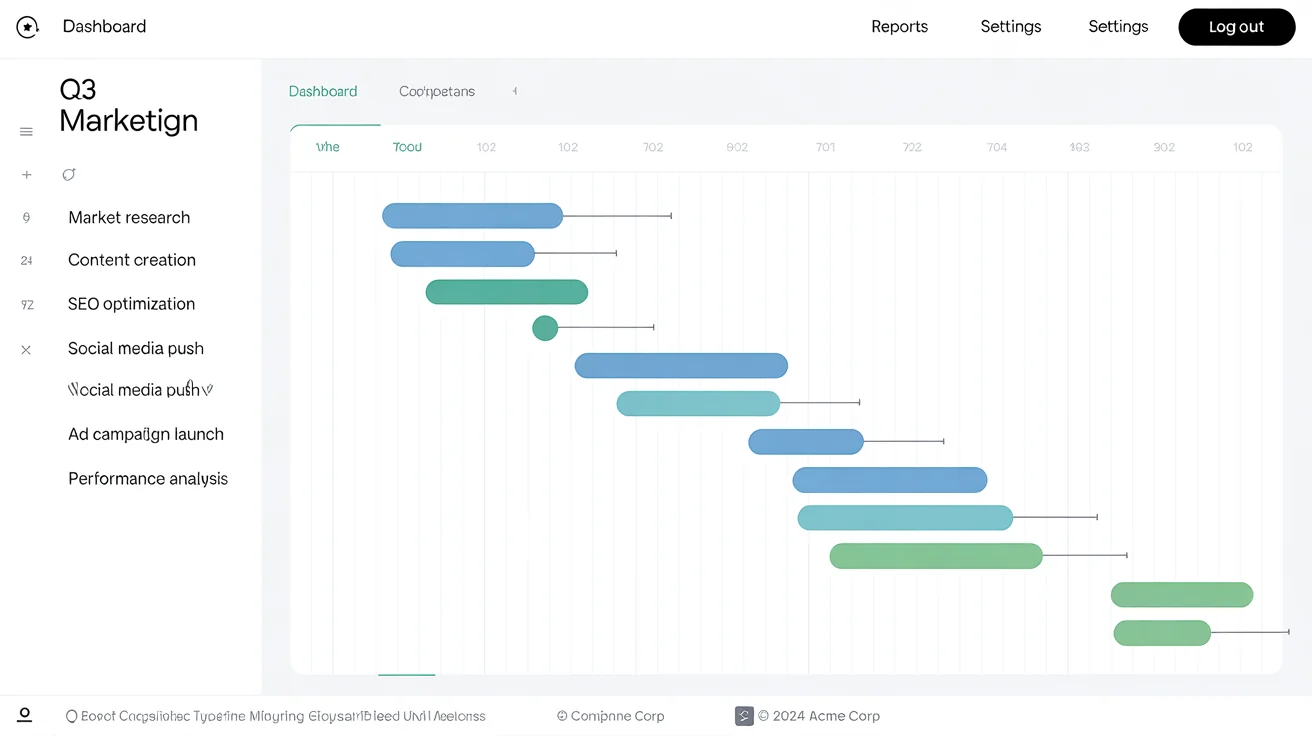Add a new task using the plus icon

point(26,174)
